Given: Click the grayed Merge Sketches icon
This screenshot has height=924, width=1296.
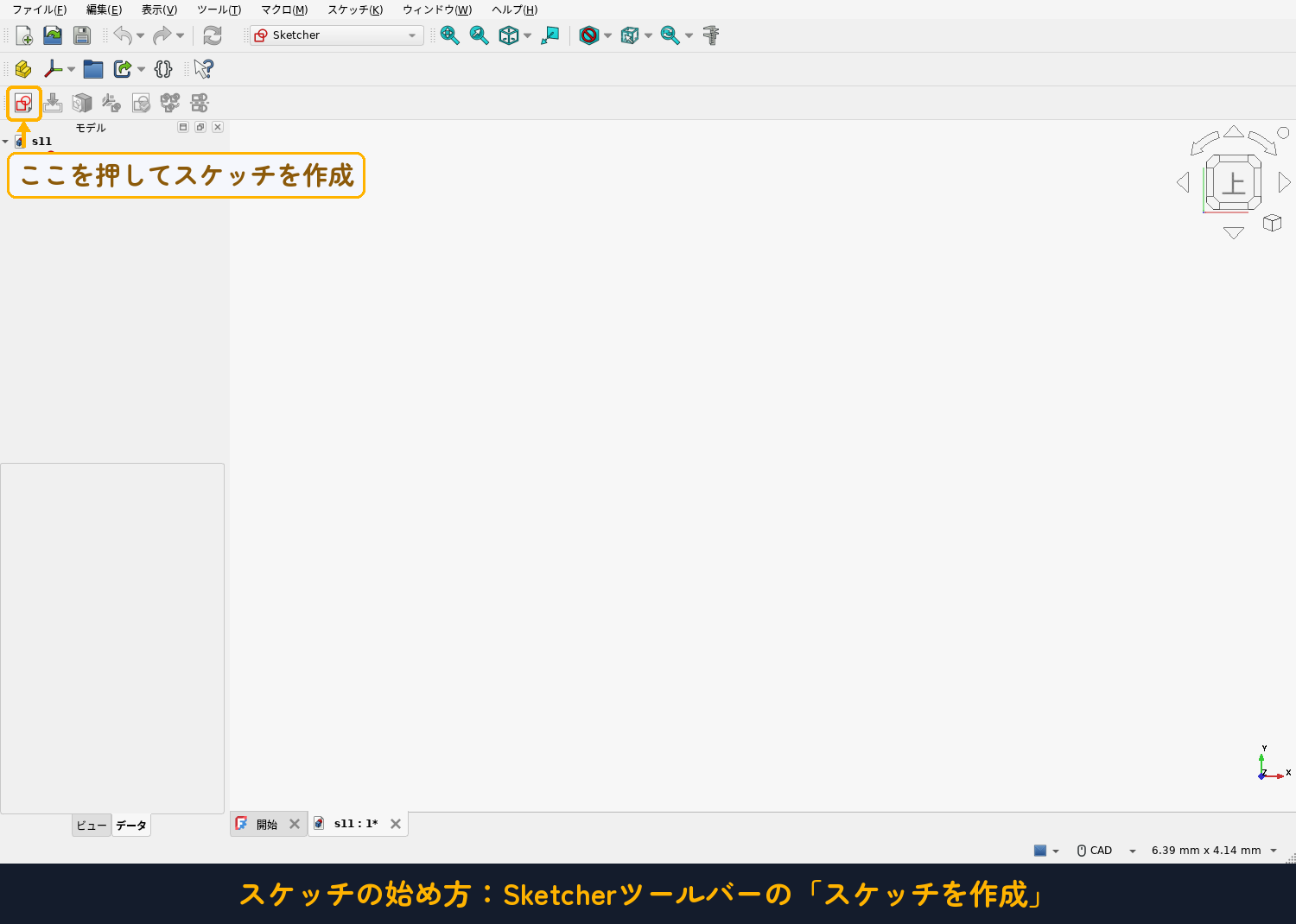Looking at the screenshot, I should point(170,104).
